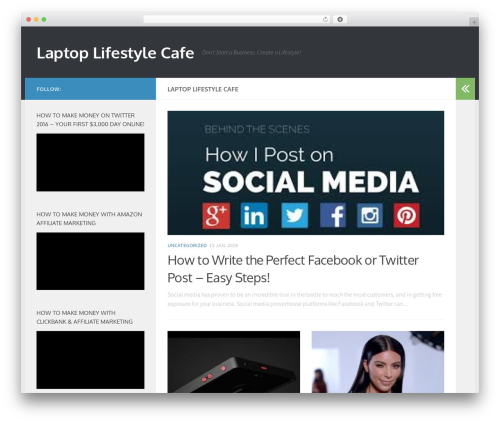Click the 15 Jan 2016 post date
500x423 pixels.
coord(223,245)
